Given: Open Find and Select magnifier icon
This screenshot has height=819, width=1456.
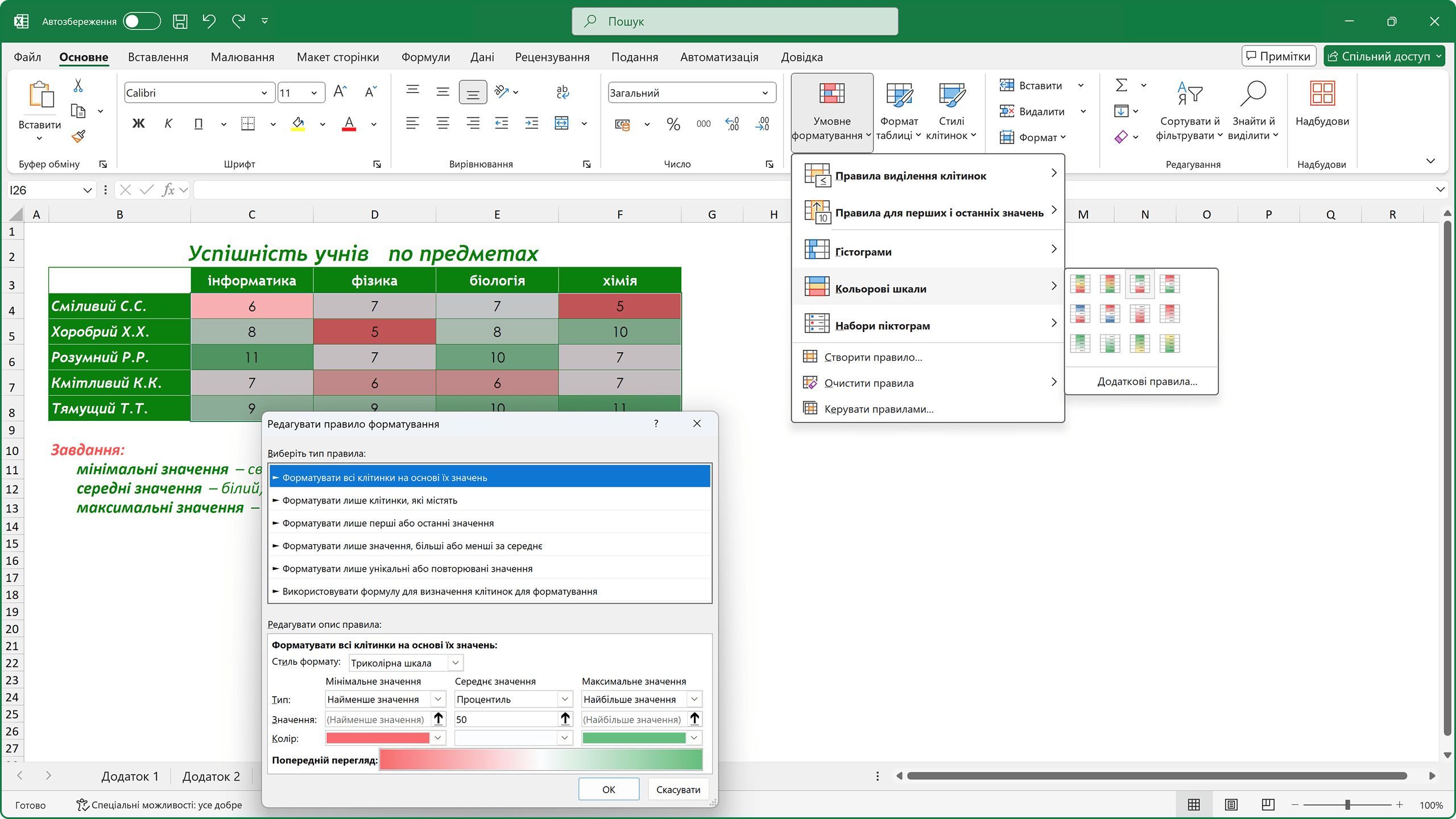Looking at the screenshot, I should (x=1253, y=94).
